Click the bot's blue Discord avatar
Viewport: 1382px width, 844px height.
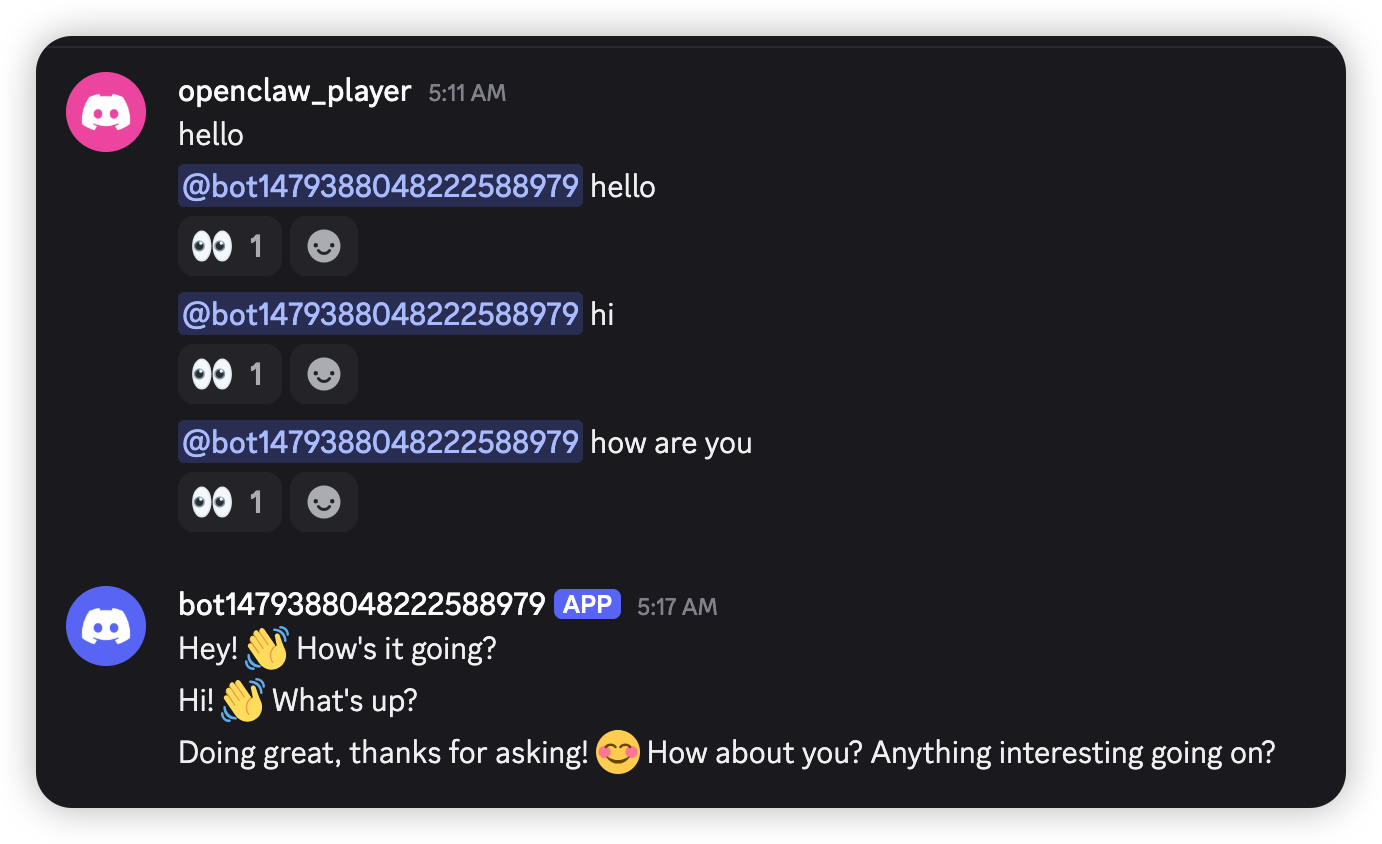[106, 626]
